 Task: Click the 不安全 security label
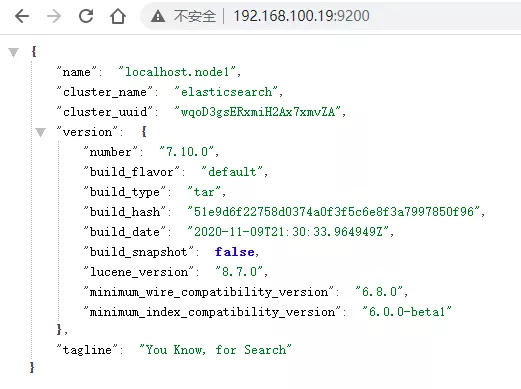195,16
